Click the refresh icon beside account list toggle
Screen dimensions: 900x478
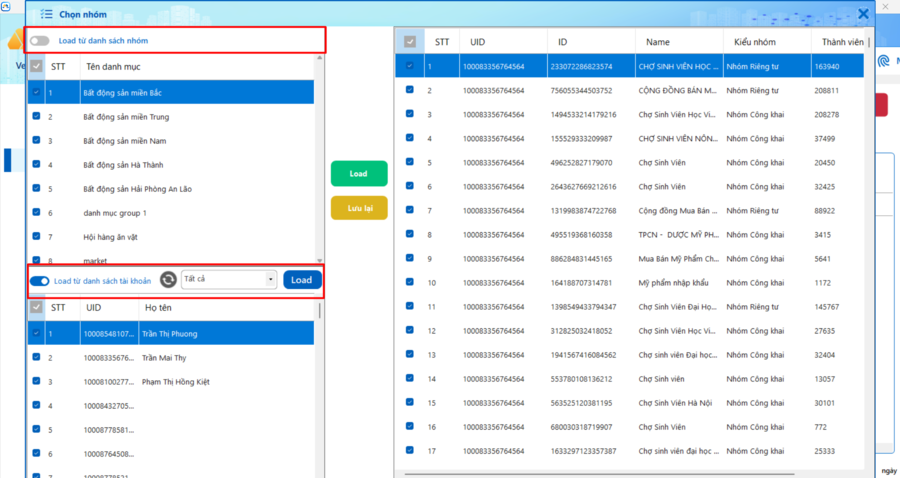click(168, 279)
